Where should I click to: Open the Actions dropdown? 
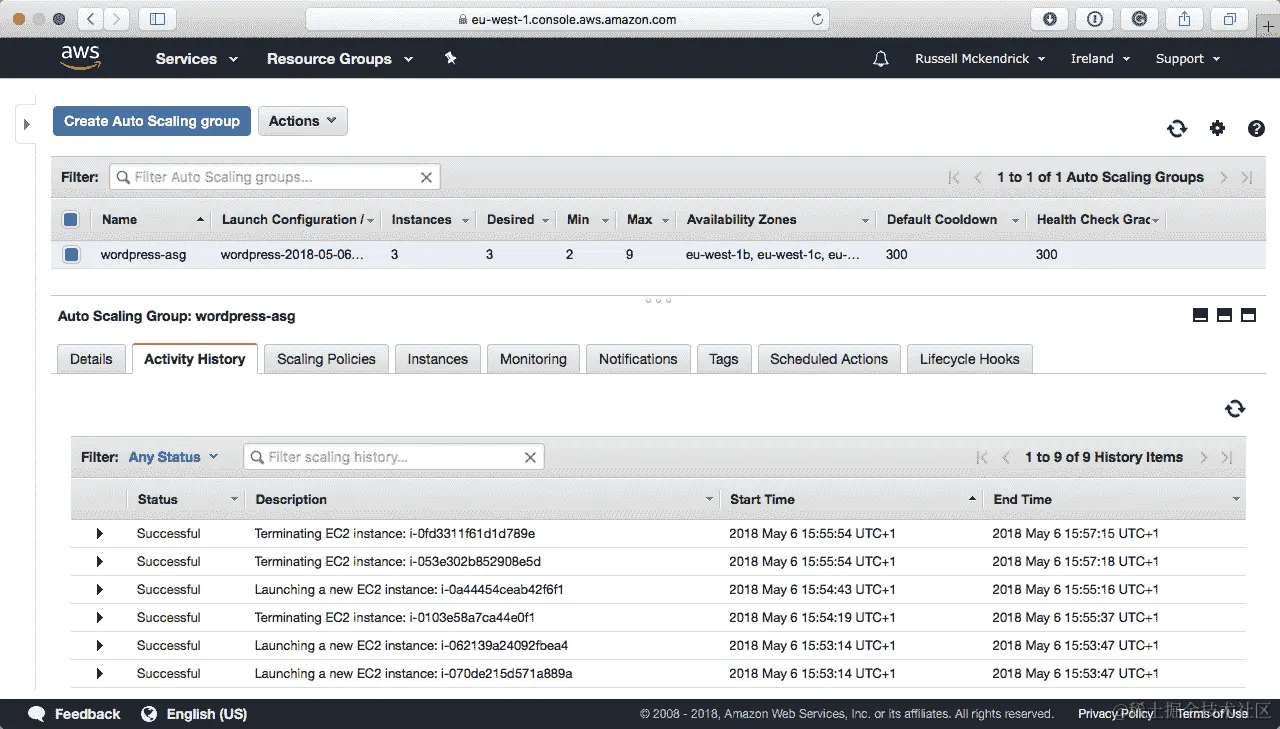[303, 121]
